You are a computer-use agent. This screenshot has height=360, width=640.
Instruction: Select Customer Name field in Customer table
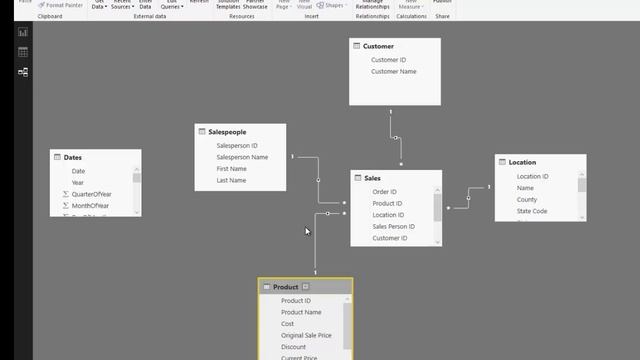coord(393,71)
